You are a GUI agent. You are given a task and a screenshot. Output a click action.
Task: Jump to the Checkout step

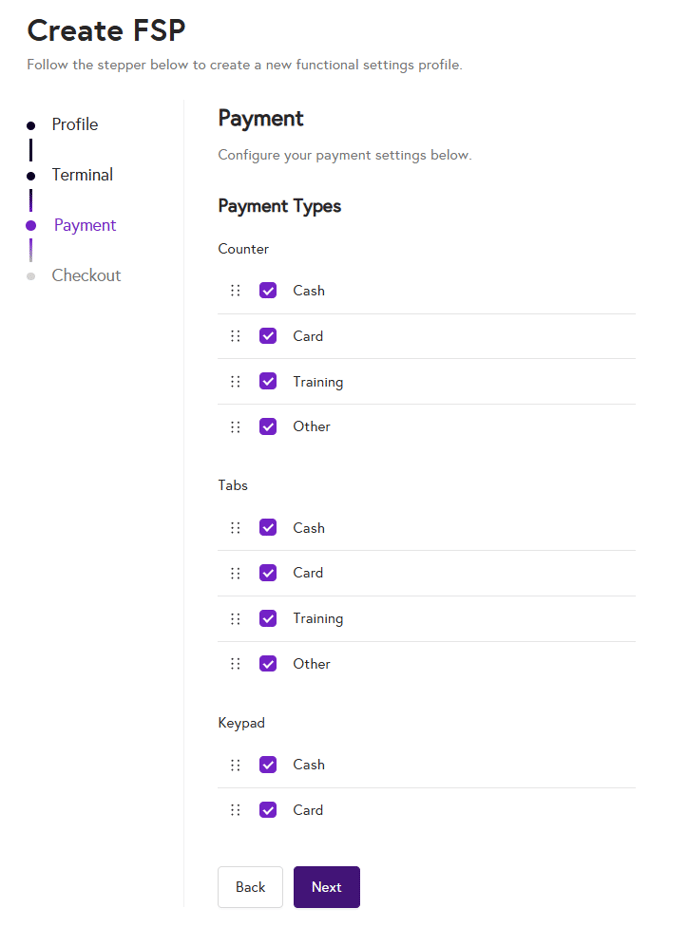(86, 275)
